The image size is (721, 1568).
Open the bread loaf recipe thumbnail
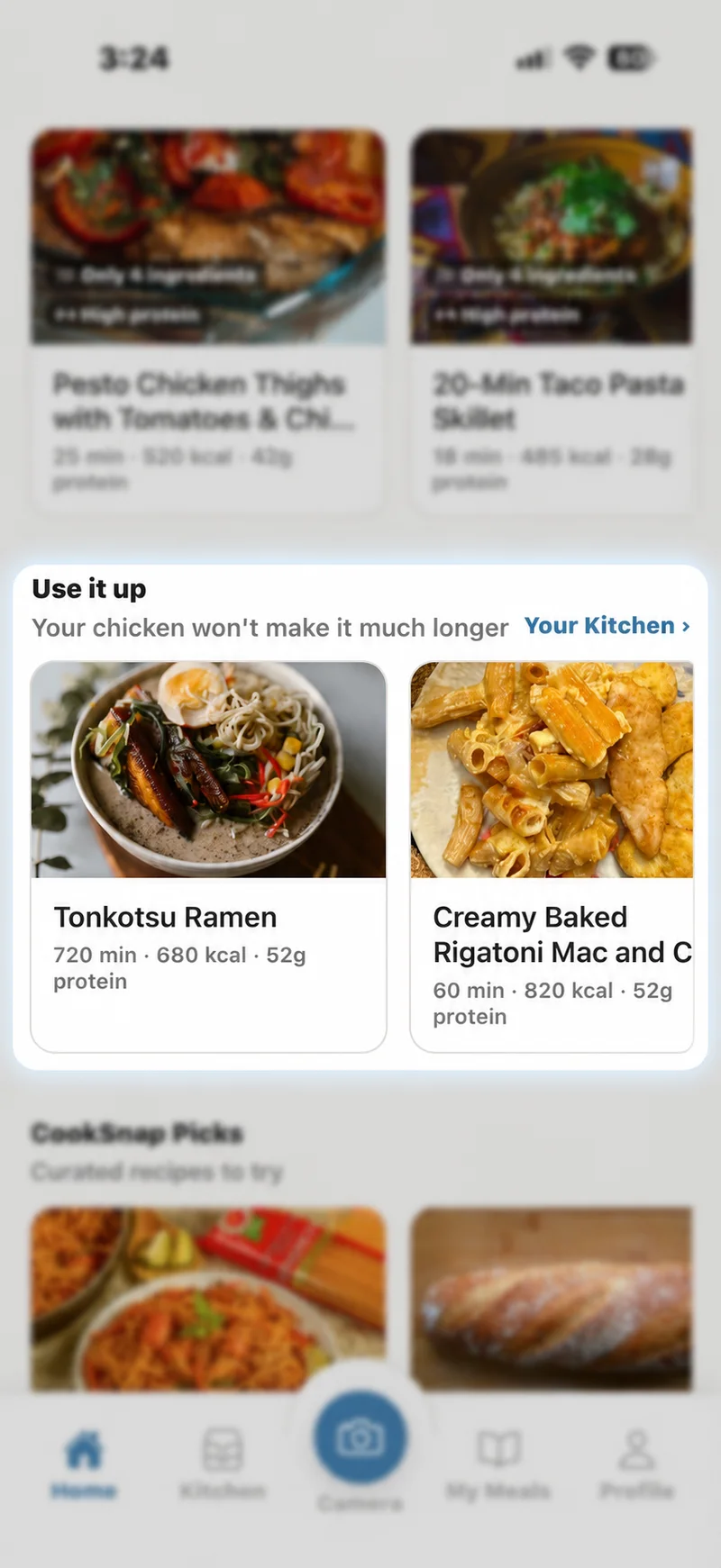point(552,1299)
